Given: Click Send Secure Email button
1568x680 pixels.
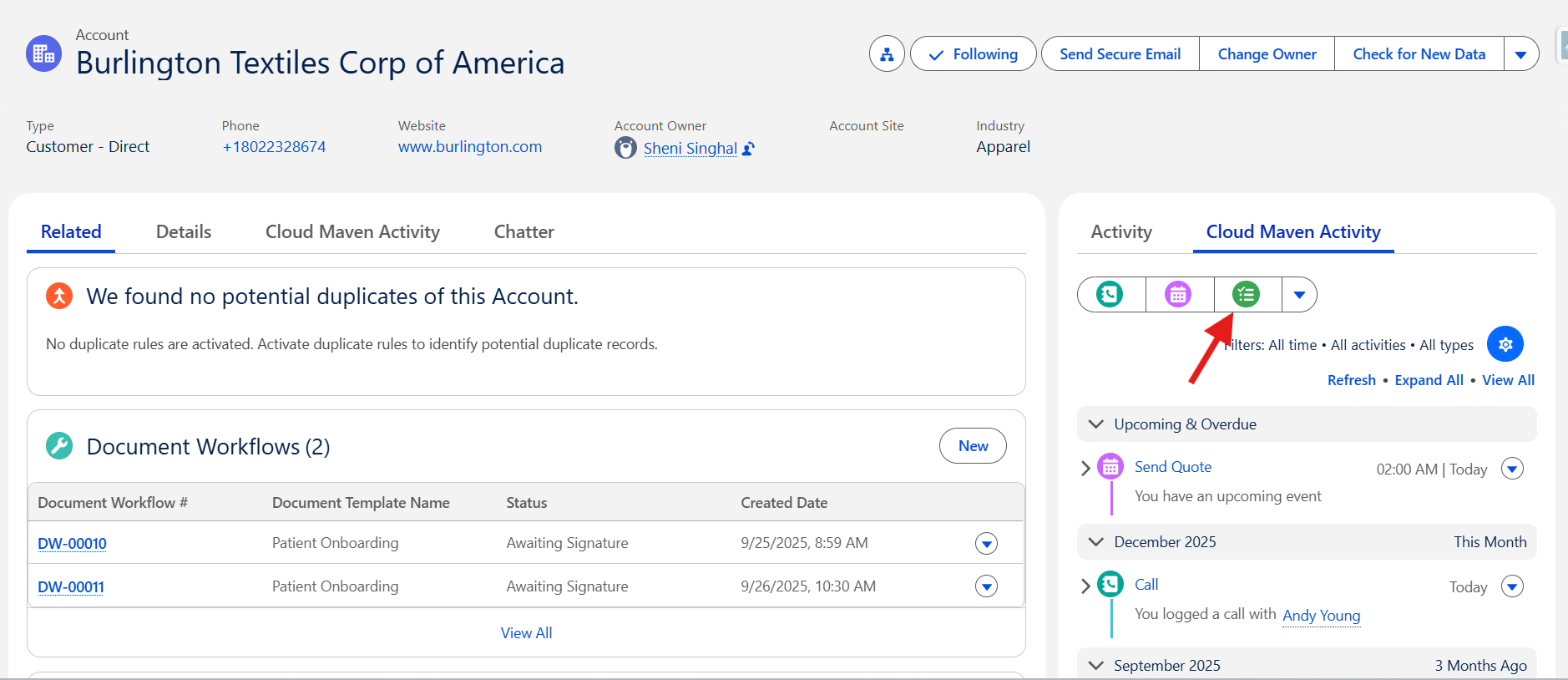Looking at the screenshot, I should [x=1120, y=54].
